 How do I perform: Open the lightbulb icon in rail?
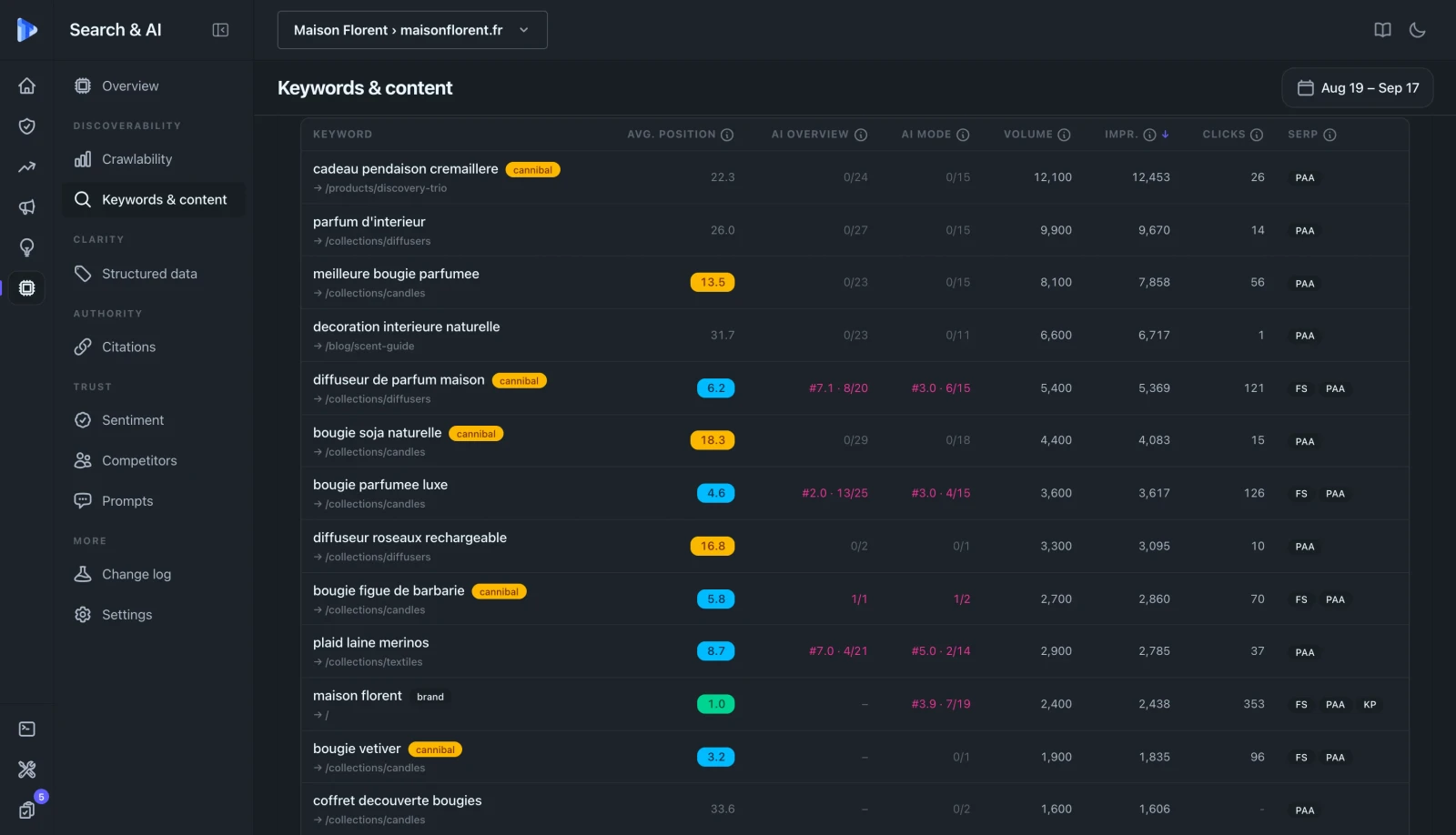click(x=27, y=247)
